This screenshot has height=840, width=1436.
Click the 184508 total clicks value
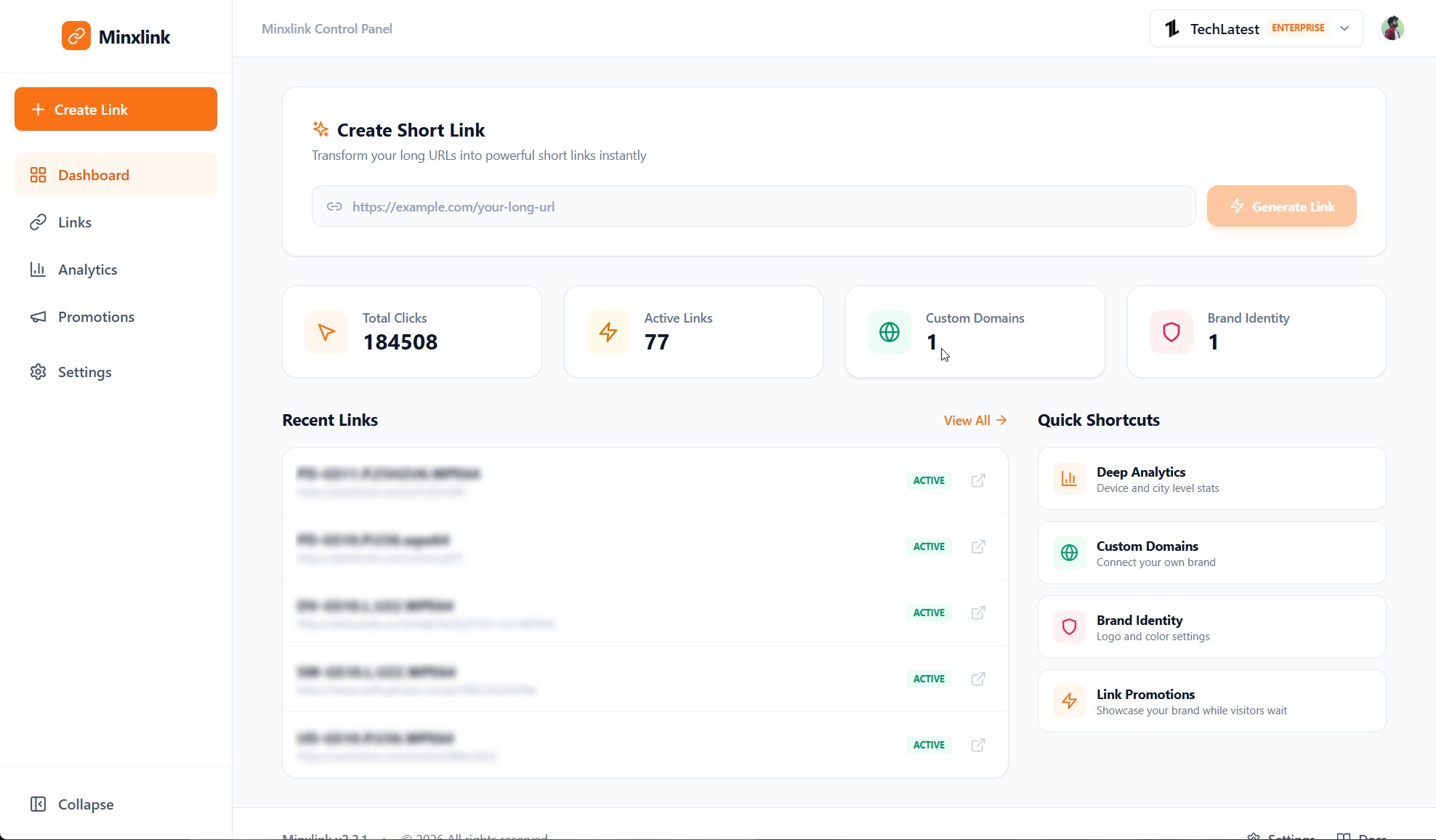400,342
